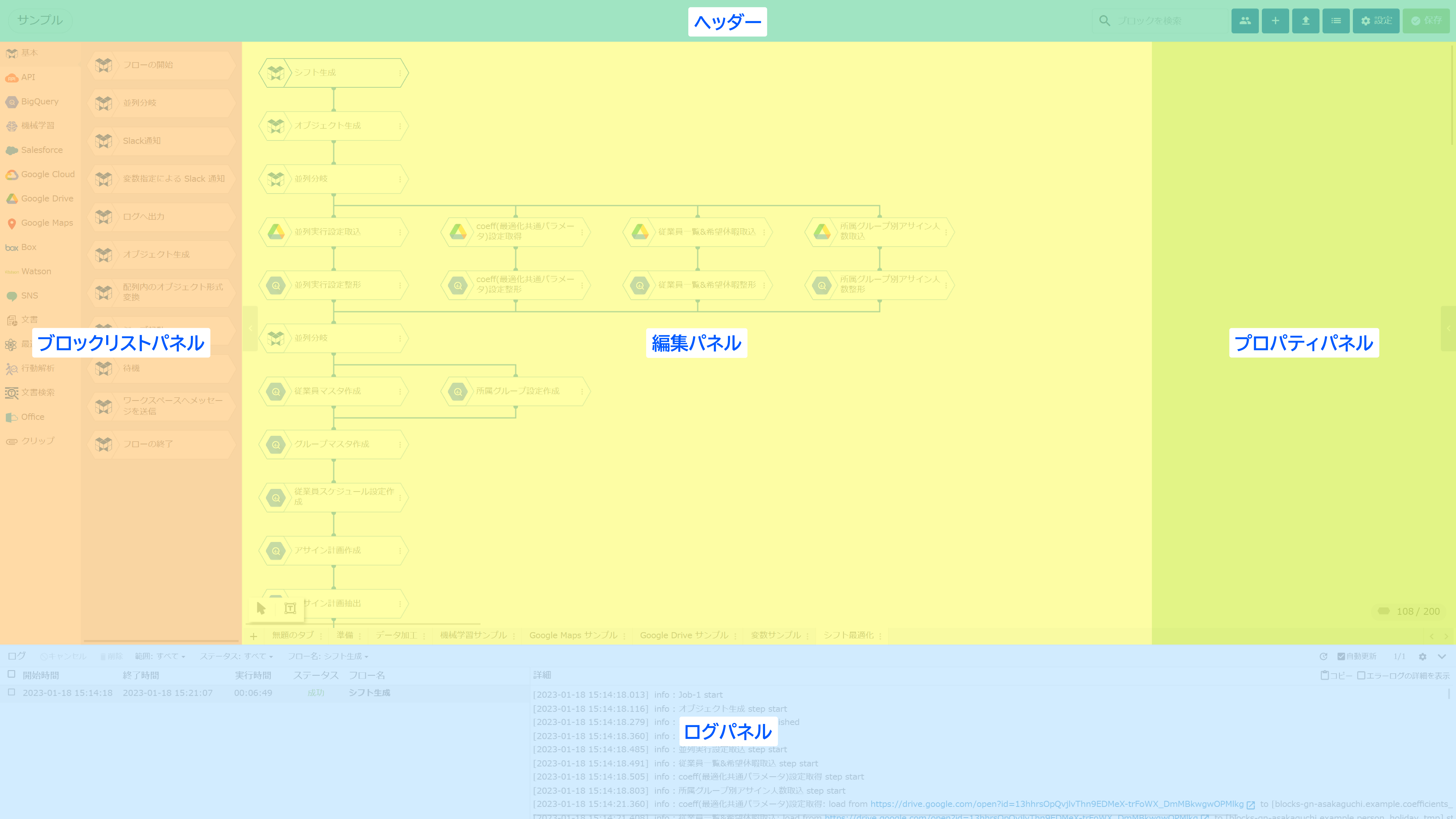This screenshot has height=819, width=1456.
Task: Check the 2023-01-18 15:14:18 log row checkbox
Action: [11, 692]
